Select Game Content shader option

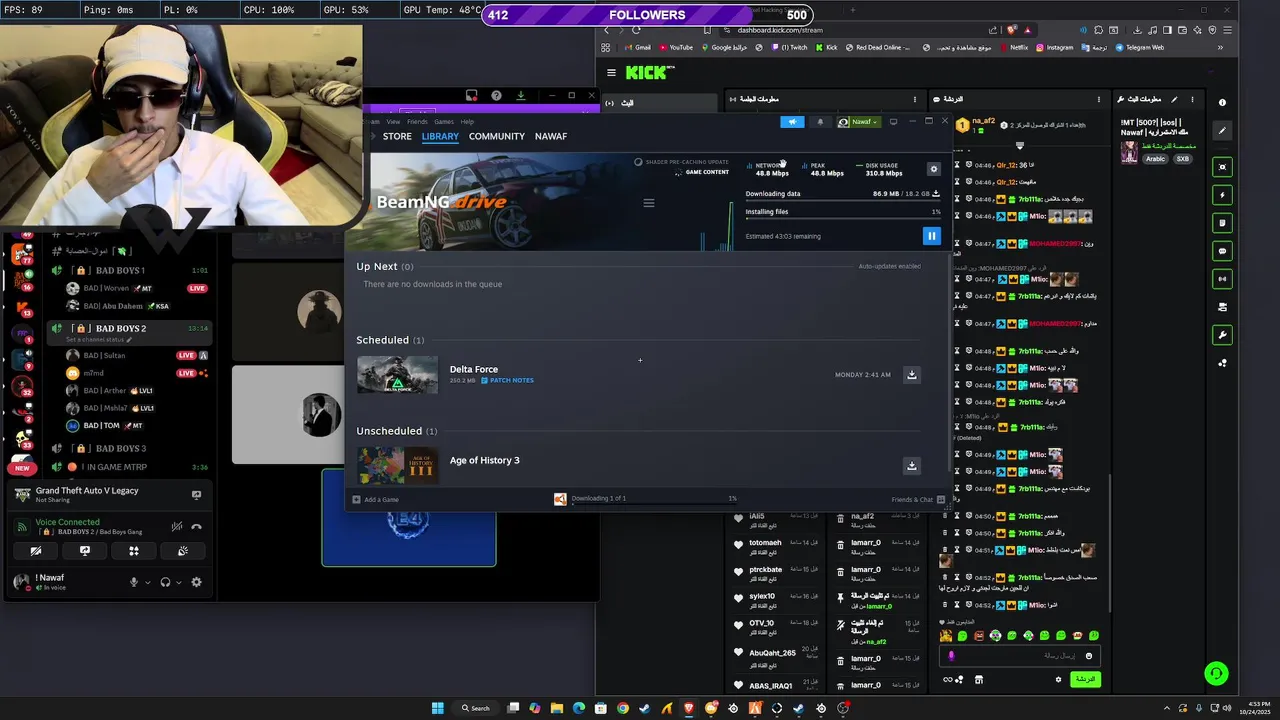pos(702,172)
